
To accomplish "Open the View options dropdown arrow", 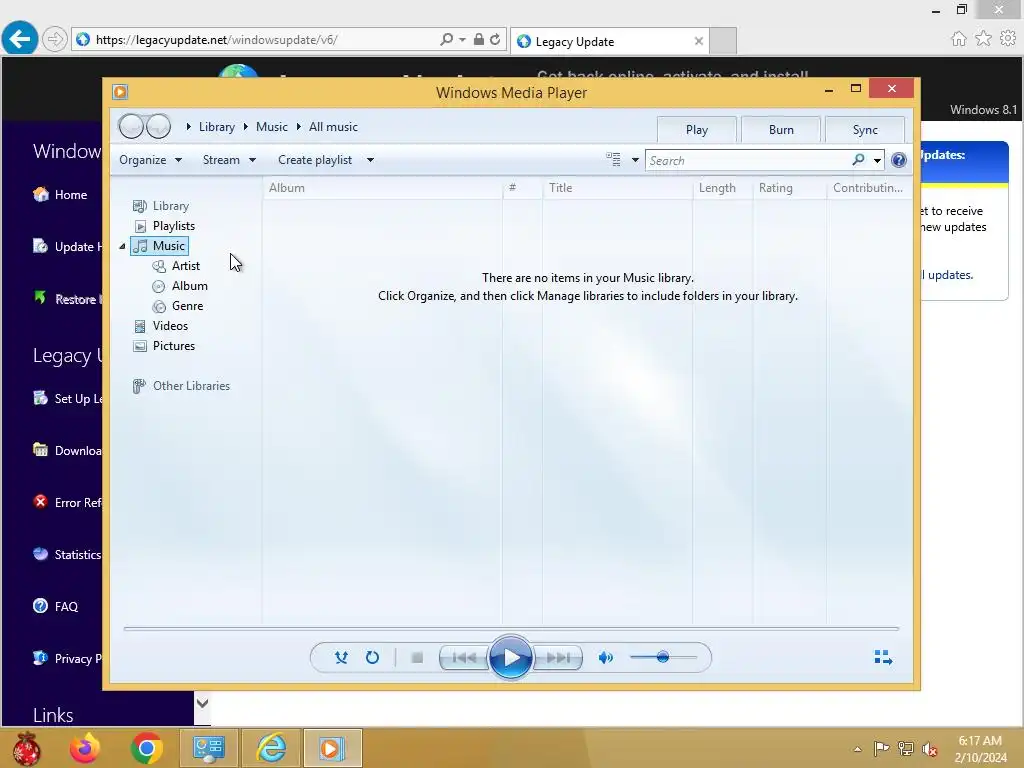I will [635, 160].
